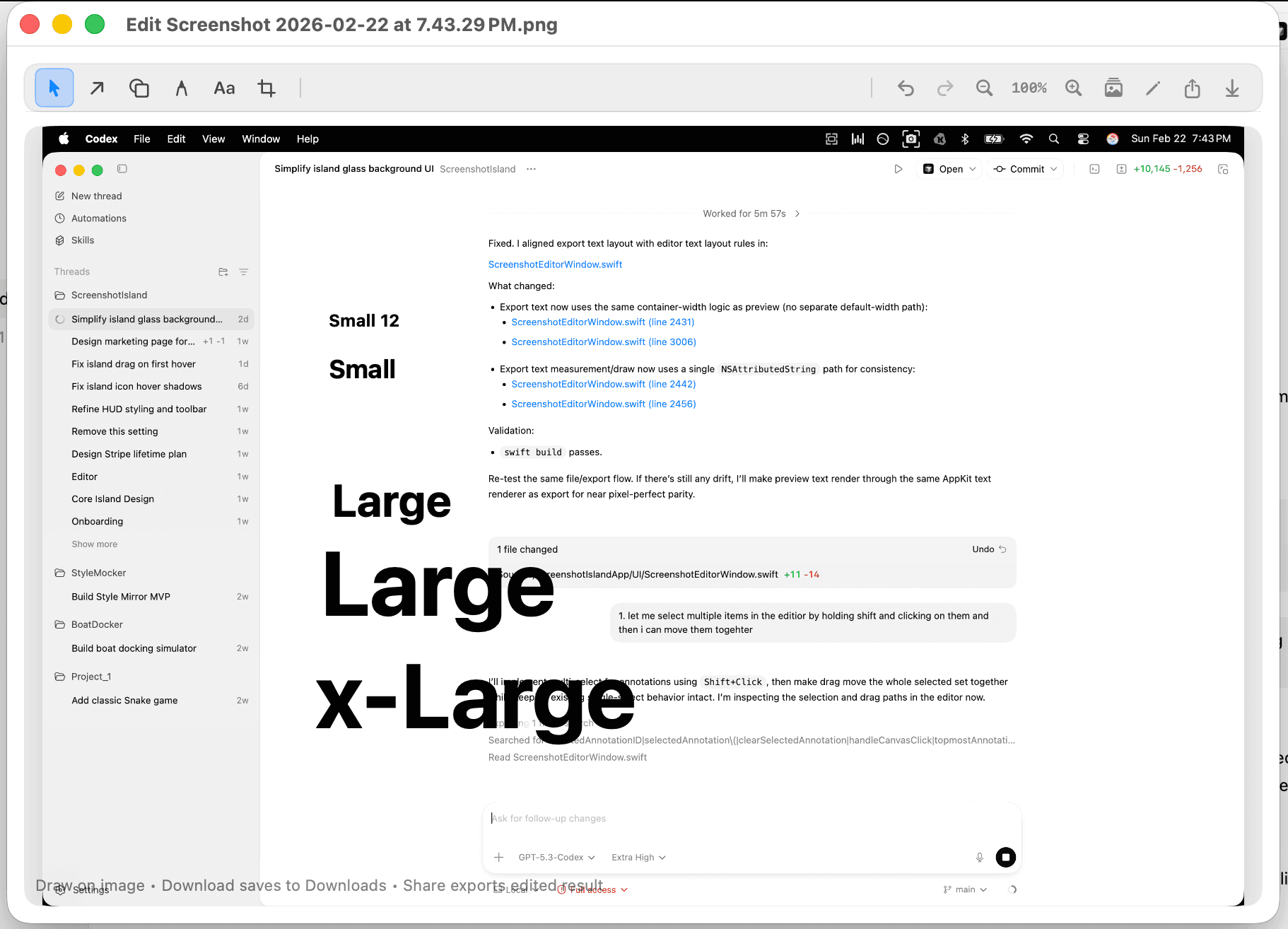Image resolution: width=1288 pixels, height=929 pixels.
Task: Click the microphone toggle in the prompt box
Action: (x=979, y=857)
